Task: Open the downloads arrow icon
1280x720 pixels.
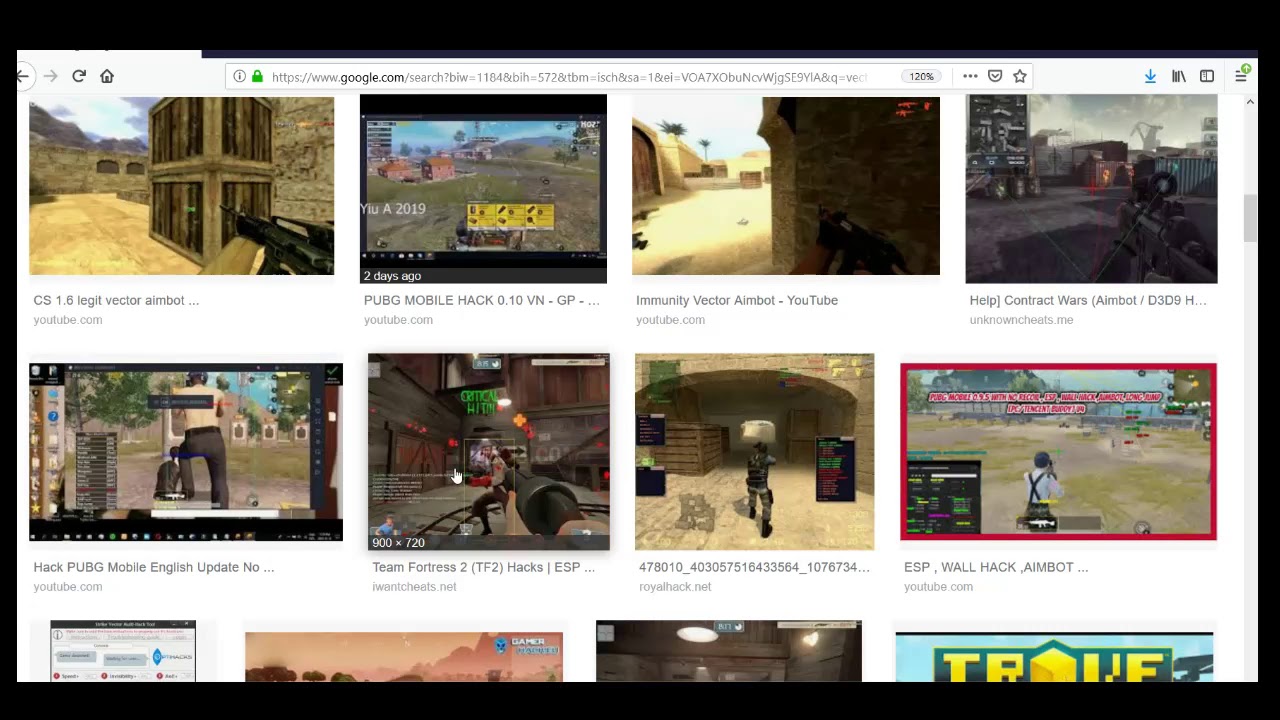Action: click(x=1150, y=76)
